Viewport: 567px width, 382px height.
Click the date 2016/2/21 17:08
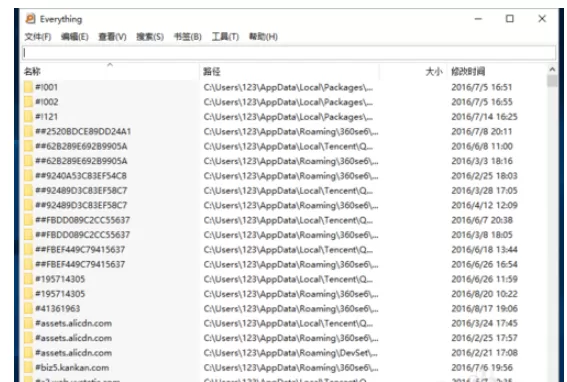coord(484,353)
